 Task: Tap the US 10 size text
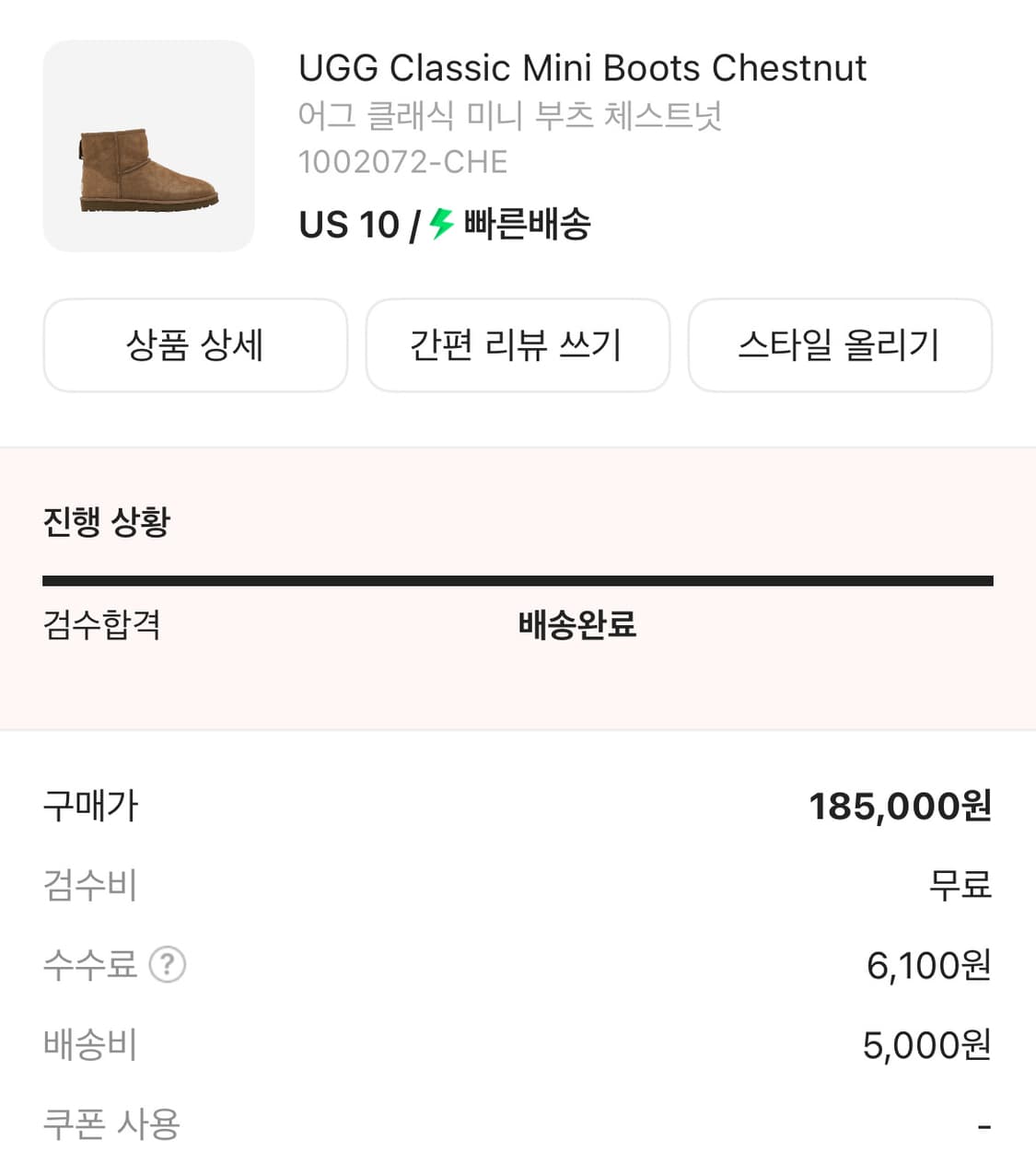349,225
